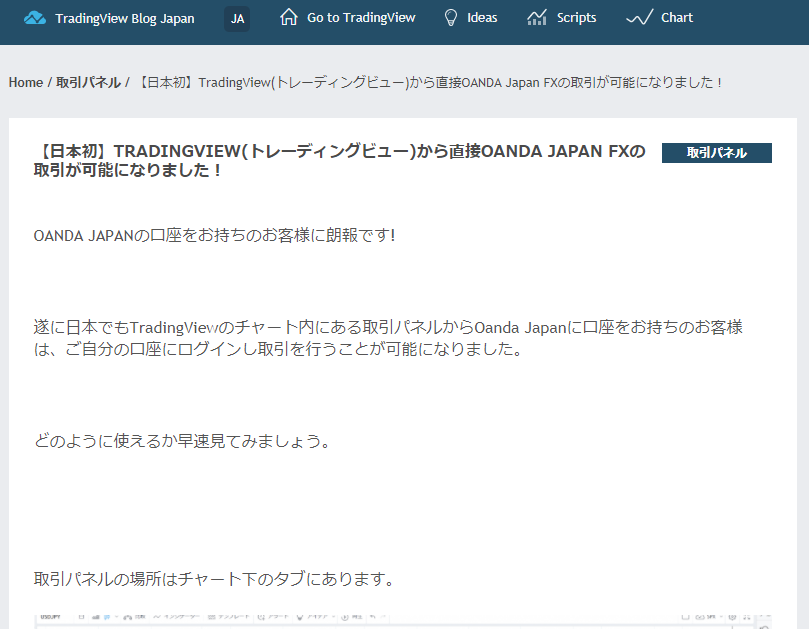Viewport: 809px width, 629px height.
Task: Click the TradingView cloud logo icon
Action: point(35,18)
